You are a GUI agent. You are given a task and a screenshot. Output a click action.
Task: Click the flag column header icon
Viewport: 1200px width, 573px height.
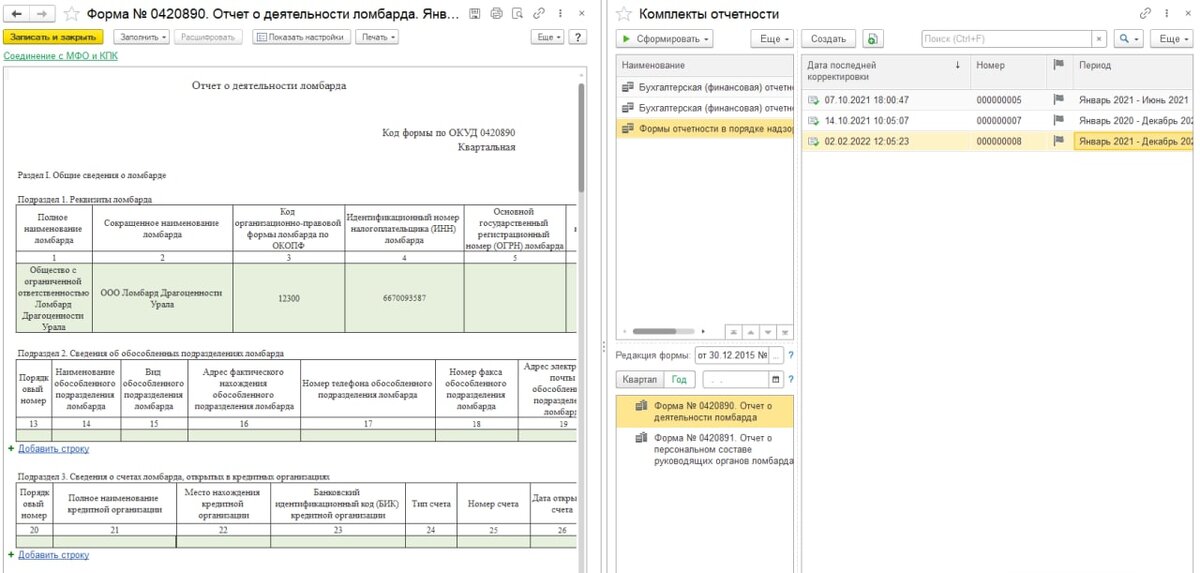click(x=1058, y=64)
